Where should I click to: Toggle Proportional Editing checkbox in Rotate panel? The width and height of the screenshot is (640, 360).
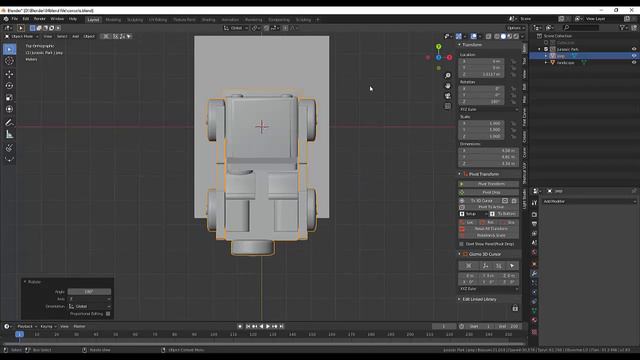point(108,314)
